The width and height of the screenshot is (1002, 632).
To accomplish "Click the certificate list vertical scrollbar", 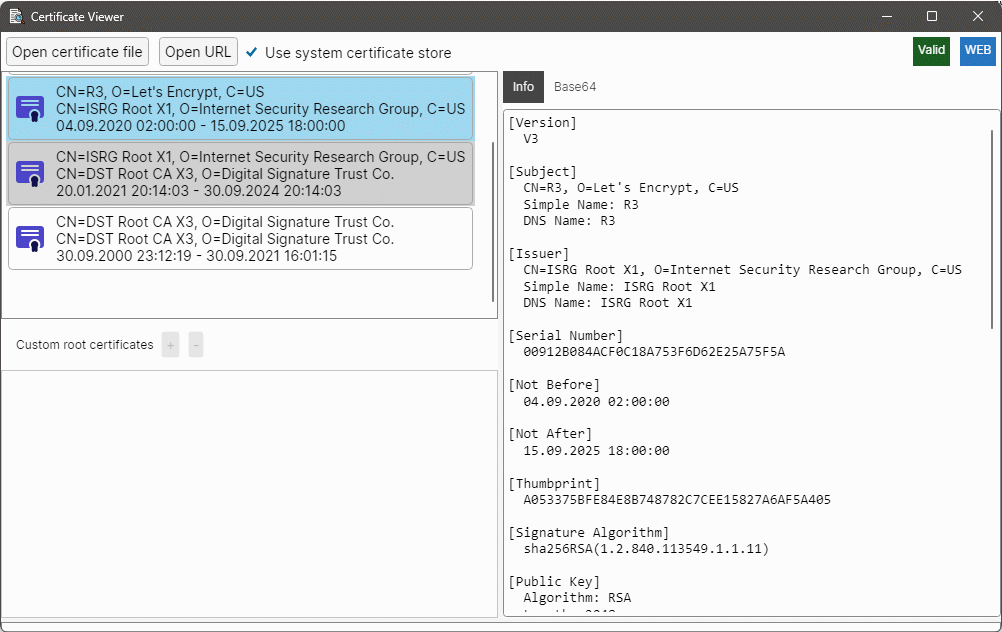I will 493,221.
